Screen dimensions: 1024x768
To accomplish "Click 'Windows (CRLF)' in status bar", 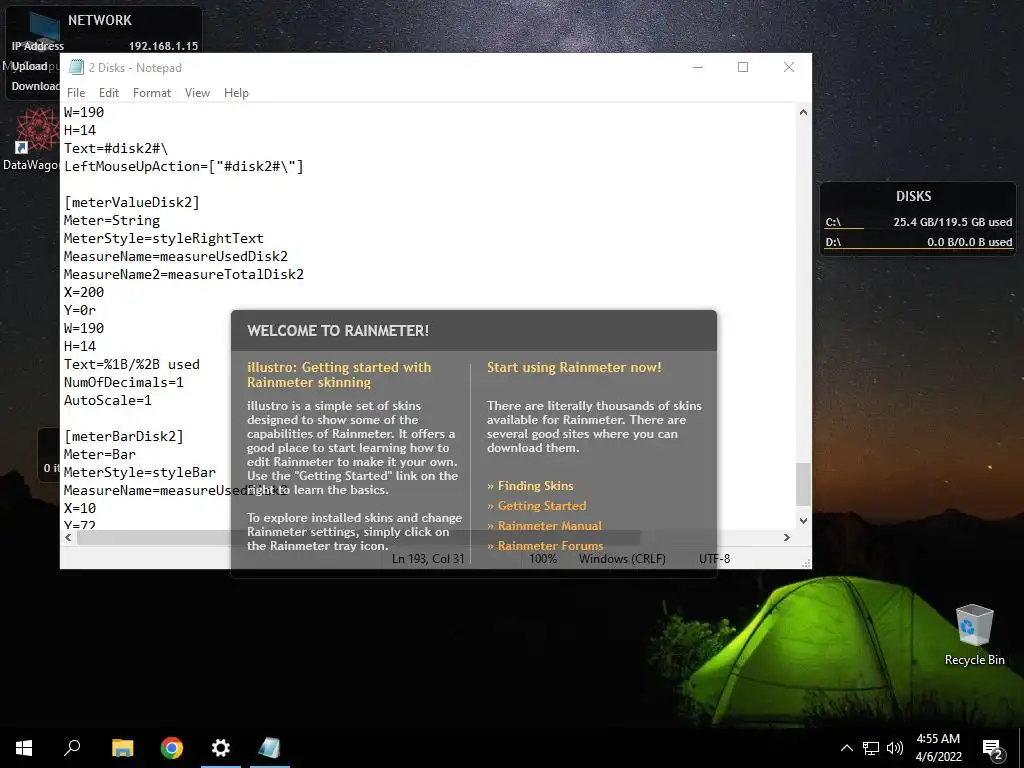I will click(x=622, y=559).
